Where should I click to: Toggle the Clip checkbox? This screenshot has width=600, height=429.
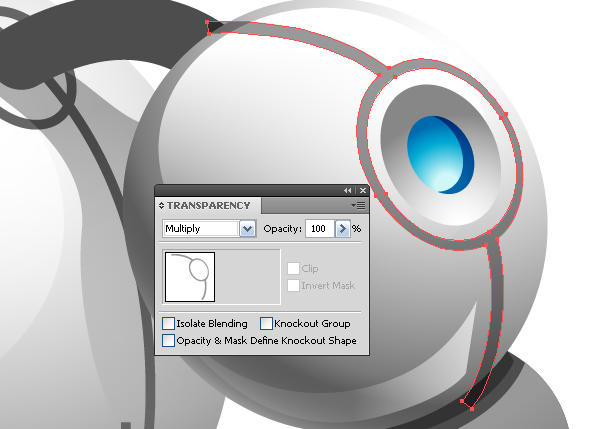(x=293, y=268)
